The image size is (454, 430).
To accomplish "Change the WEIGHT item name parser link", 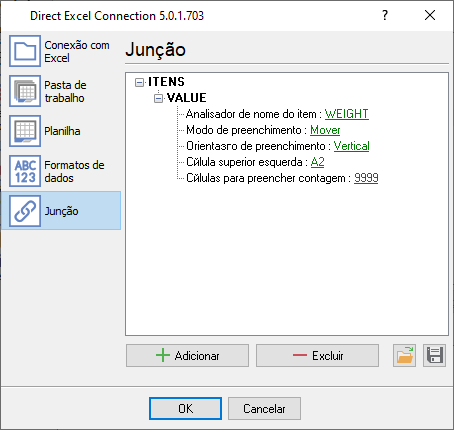I will pyautogui.click(x=347, y=114).
